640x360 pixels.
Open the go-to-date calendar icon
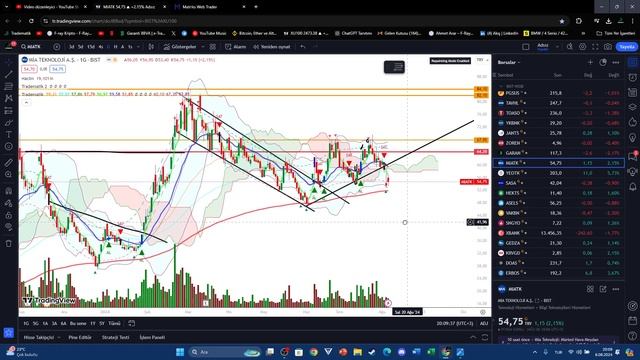131,323
